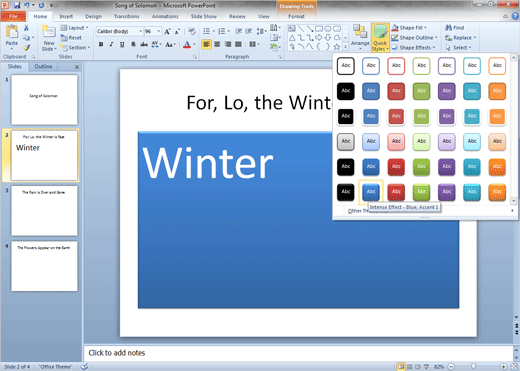Switch to the Insert ribbon tab
The image size is (520, 371).
(66, 16)
